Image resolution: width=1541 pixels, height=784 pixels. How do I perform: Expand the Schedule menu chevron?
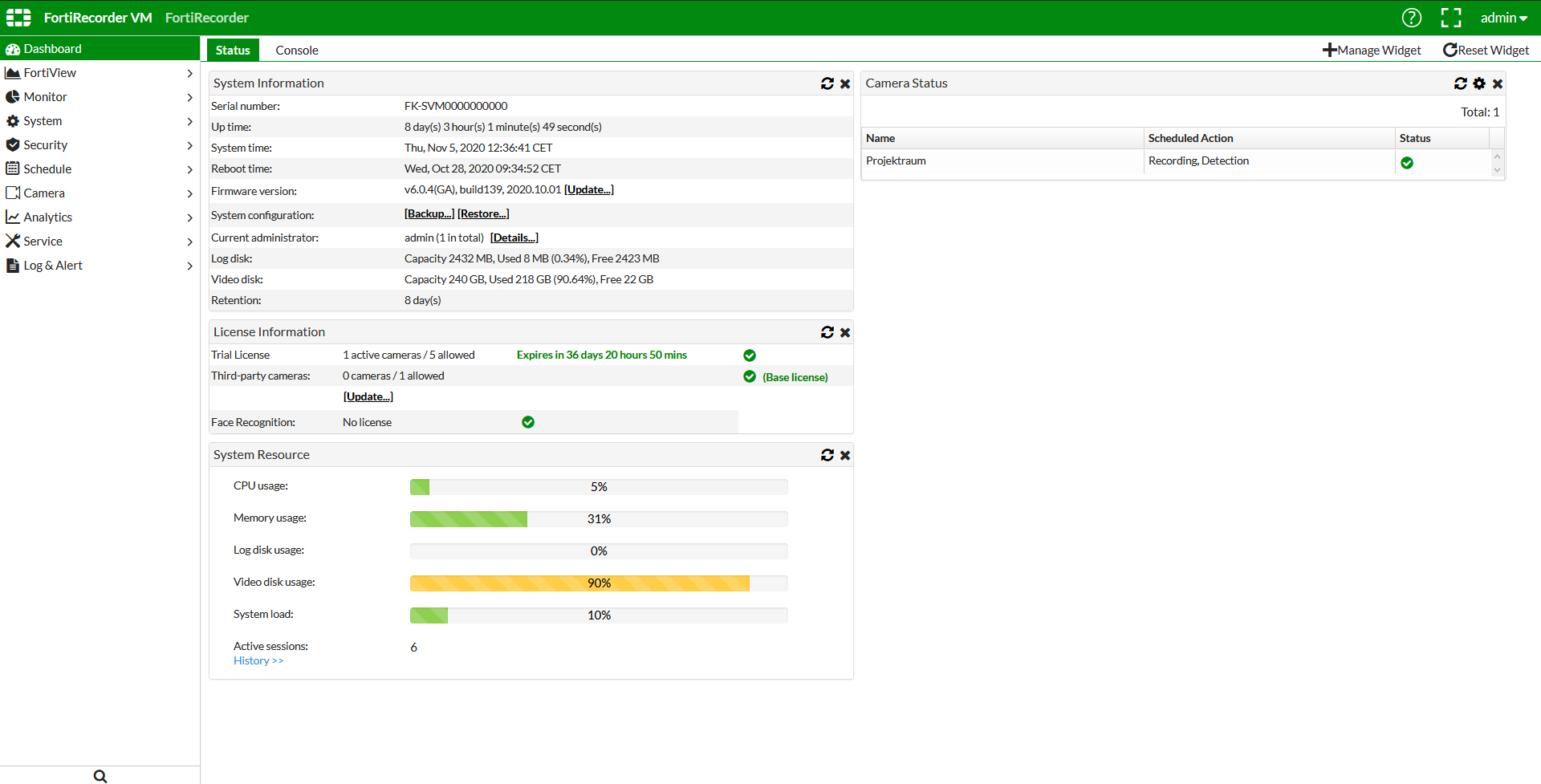click(x=190, y=169)
